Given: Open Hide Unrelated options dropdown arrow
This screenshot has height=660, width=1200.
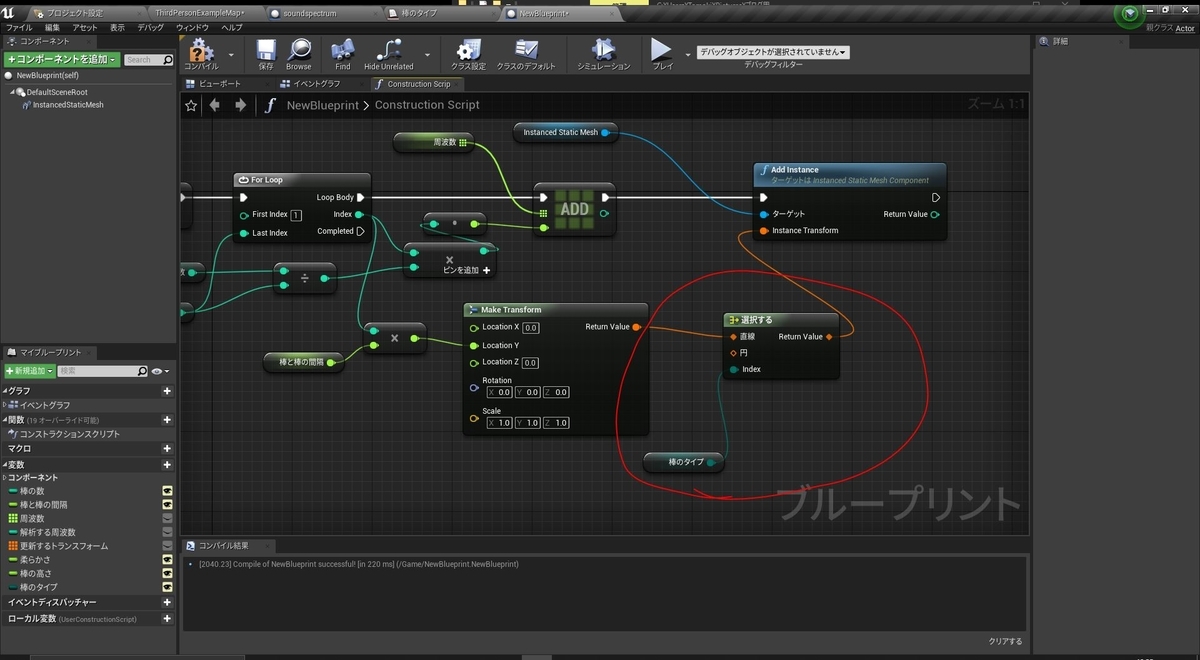Looking at the screenshot, I should tap(428, 54).
